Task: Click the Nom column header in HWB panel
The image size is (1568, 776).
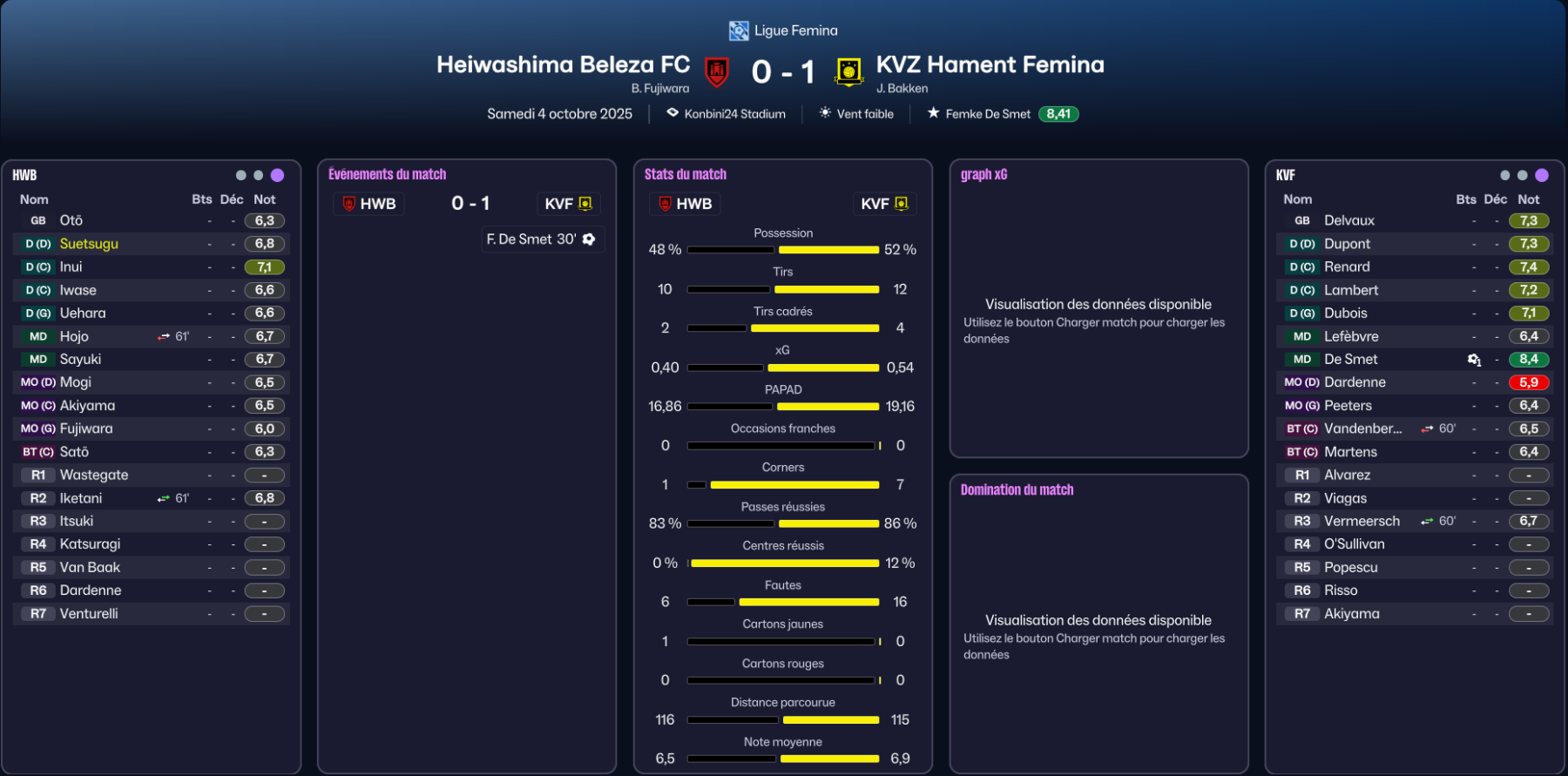Action: coord(34,199)
